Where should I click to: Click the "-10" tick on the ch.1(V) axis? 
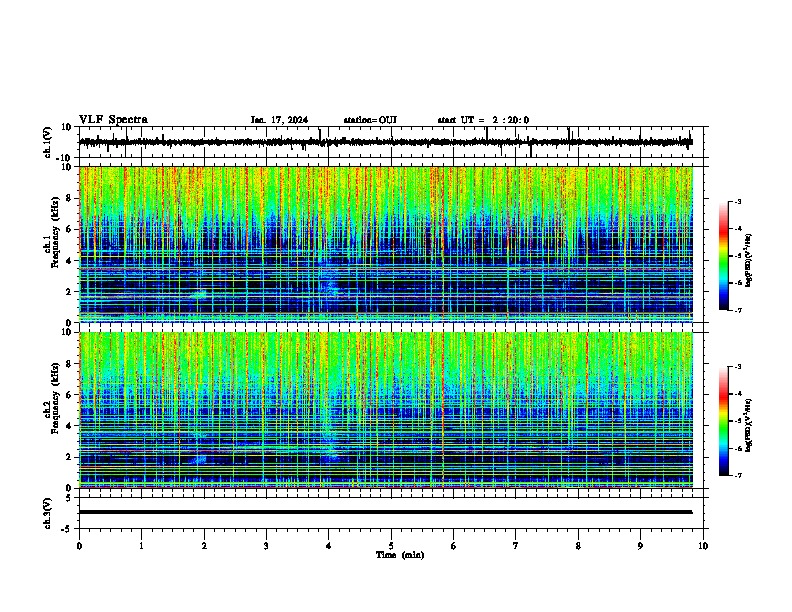point(65,158)
